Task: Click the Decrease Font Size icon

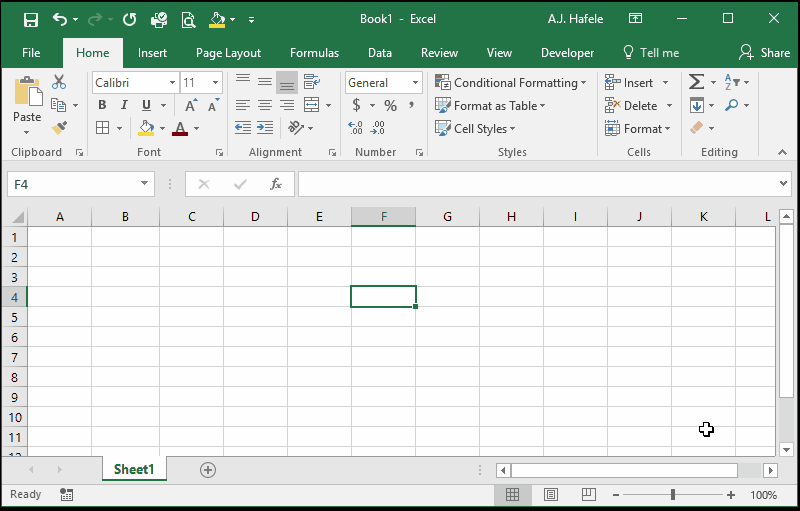Action: click(x=213, y=106)
